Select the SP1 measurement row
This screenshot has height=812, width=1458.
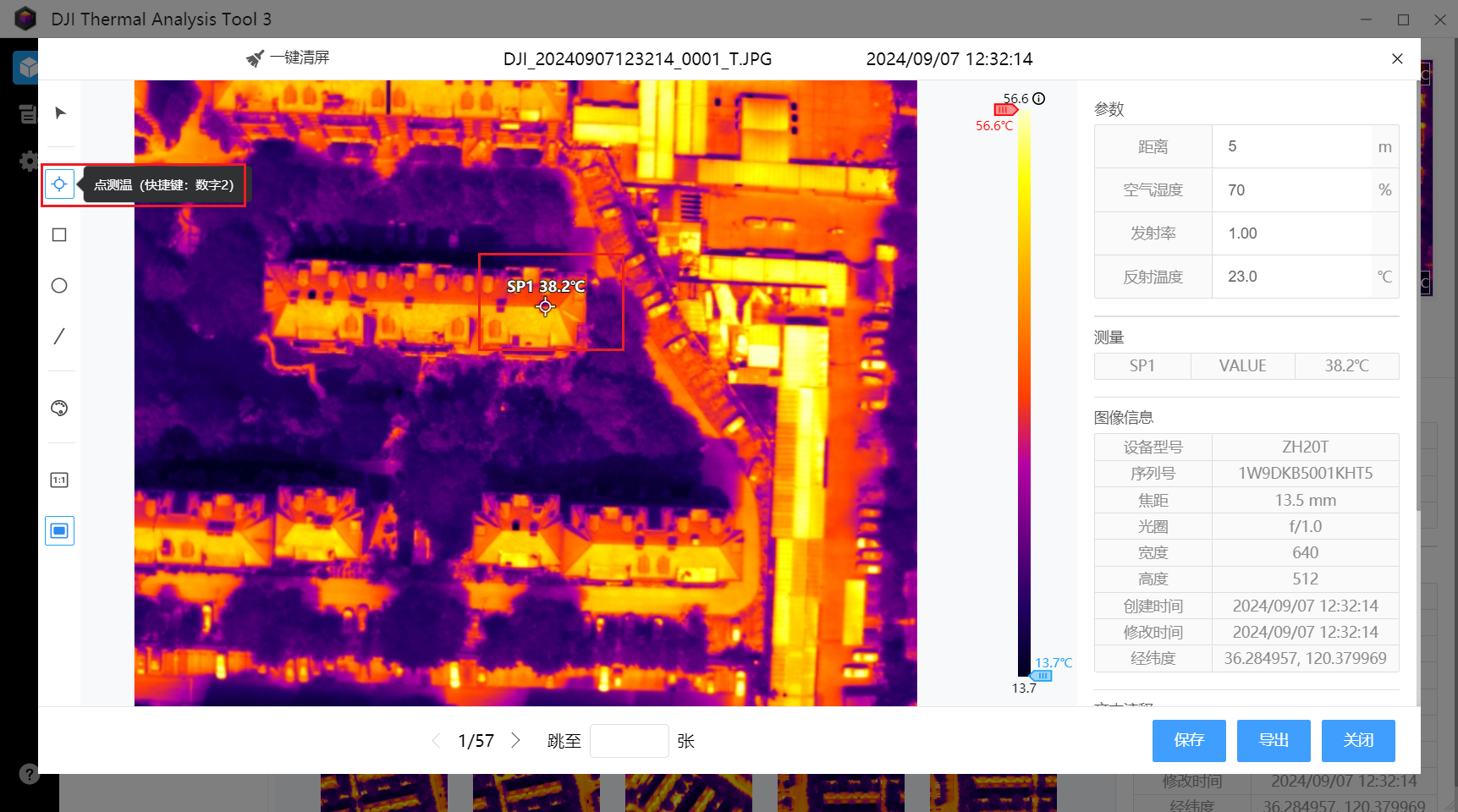click(x=1246, y=365)
